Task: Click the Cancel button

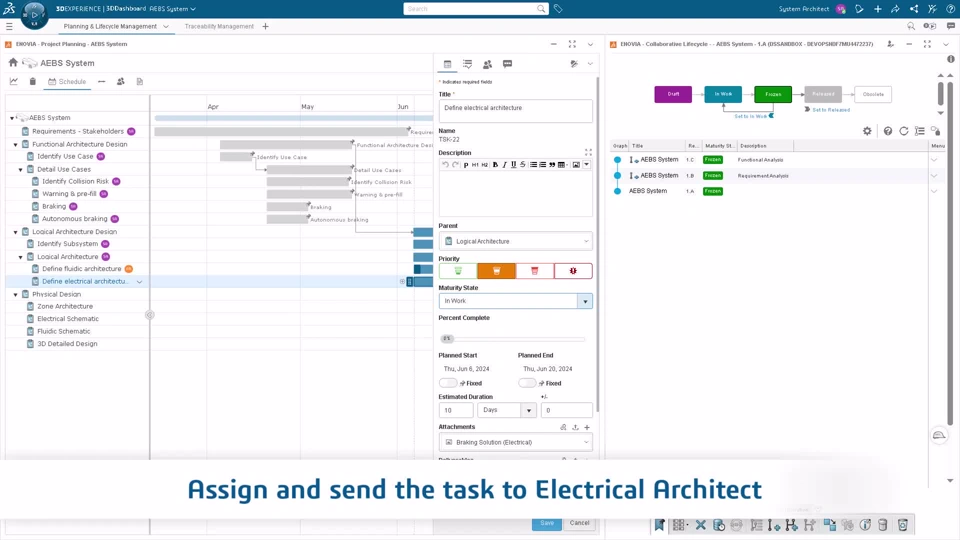Action: click(579, 523)
